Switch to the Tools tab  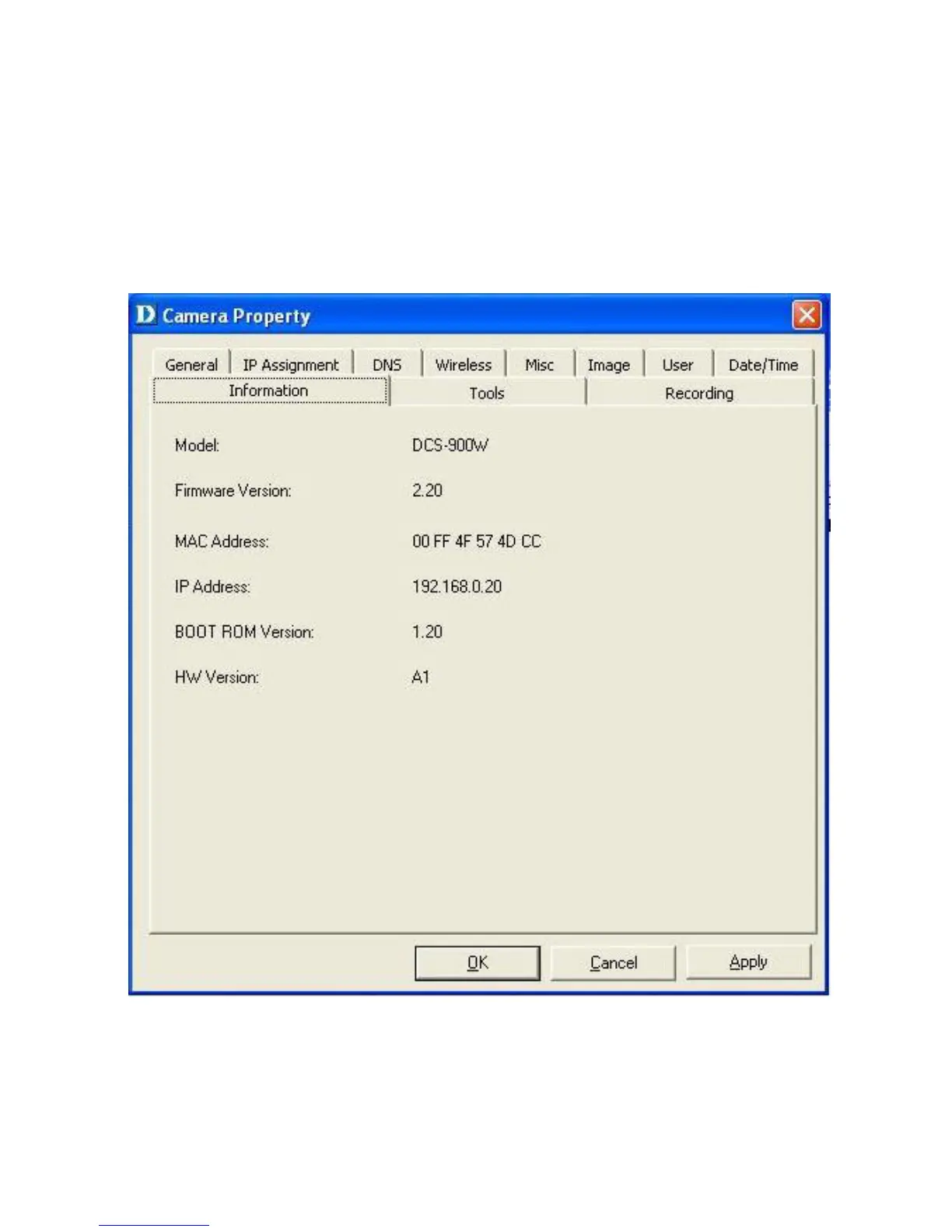point(487,393)
